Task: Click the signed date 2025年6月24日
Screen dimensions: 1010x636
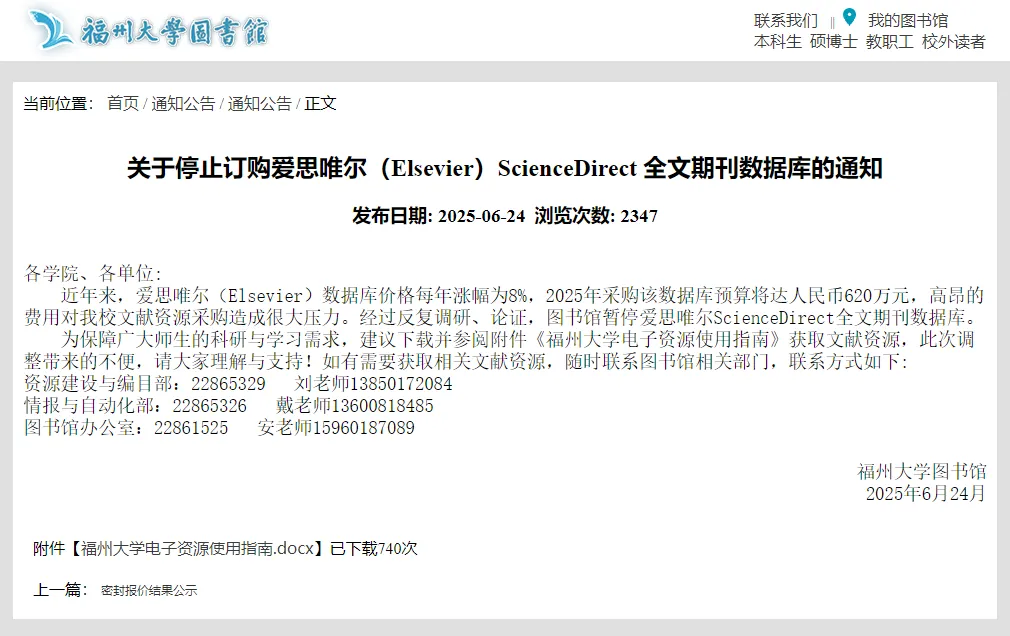Action: click(x=926, y=493)
